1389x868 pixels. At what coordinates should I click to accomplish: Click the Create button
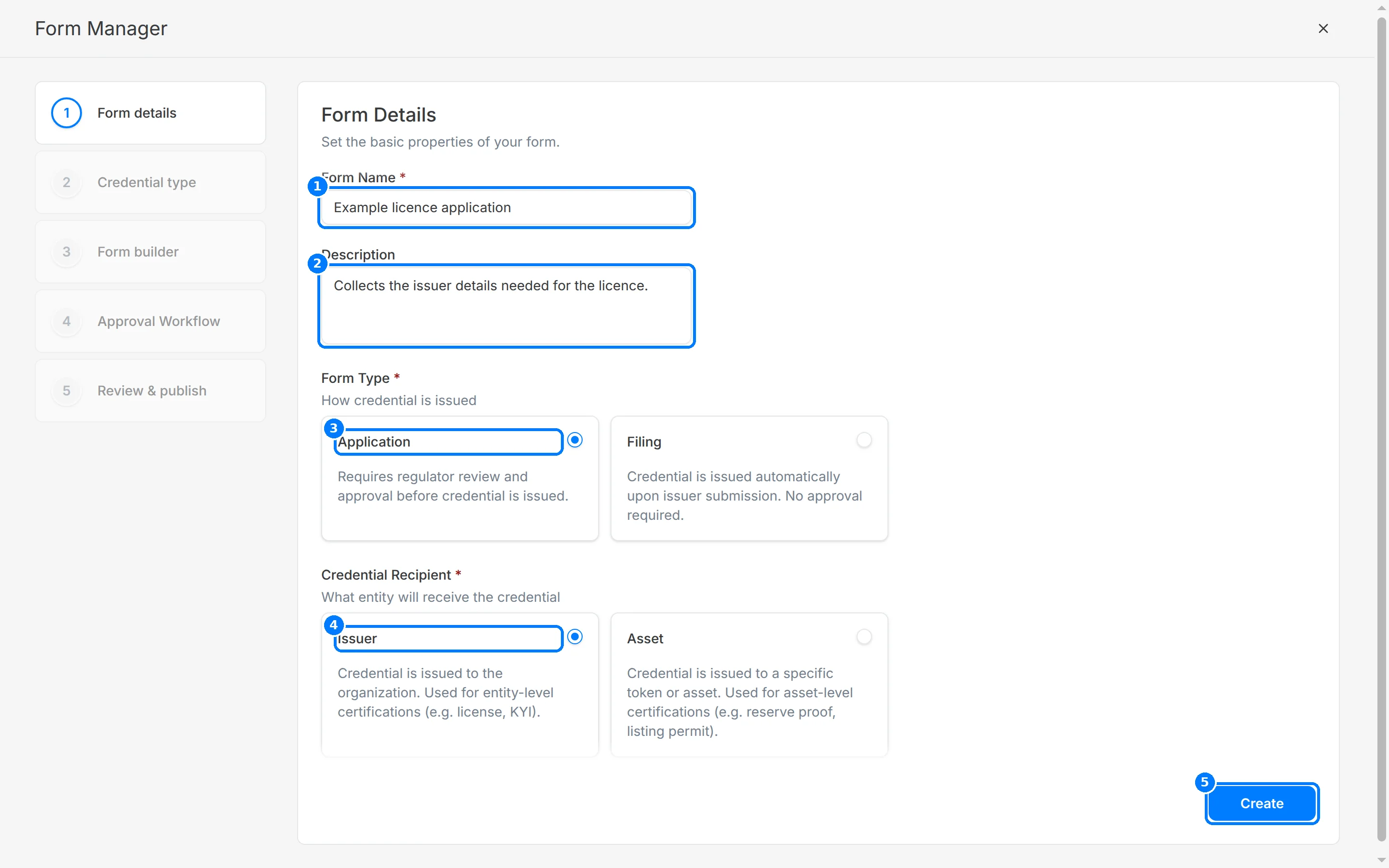coord(1262,803)
